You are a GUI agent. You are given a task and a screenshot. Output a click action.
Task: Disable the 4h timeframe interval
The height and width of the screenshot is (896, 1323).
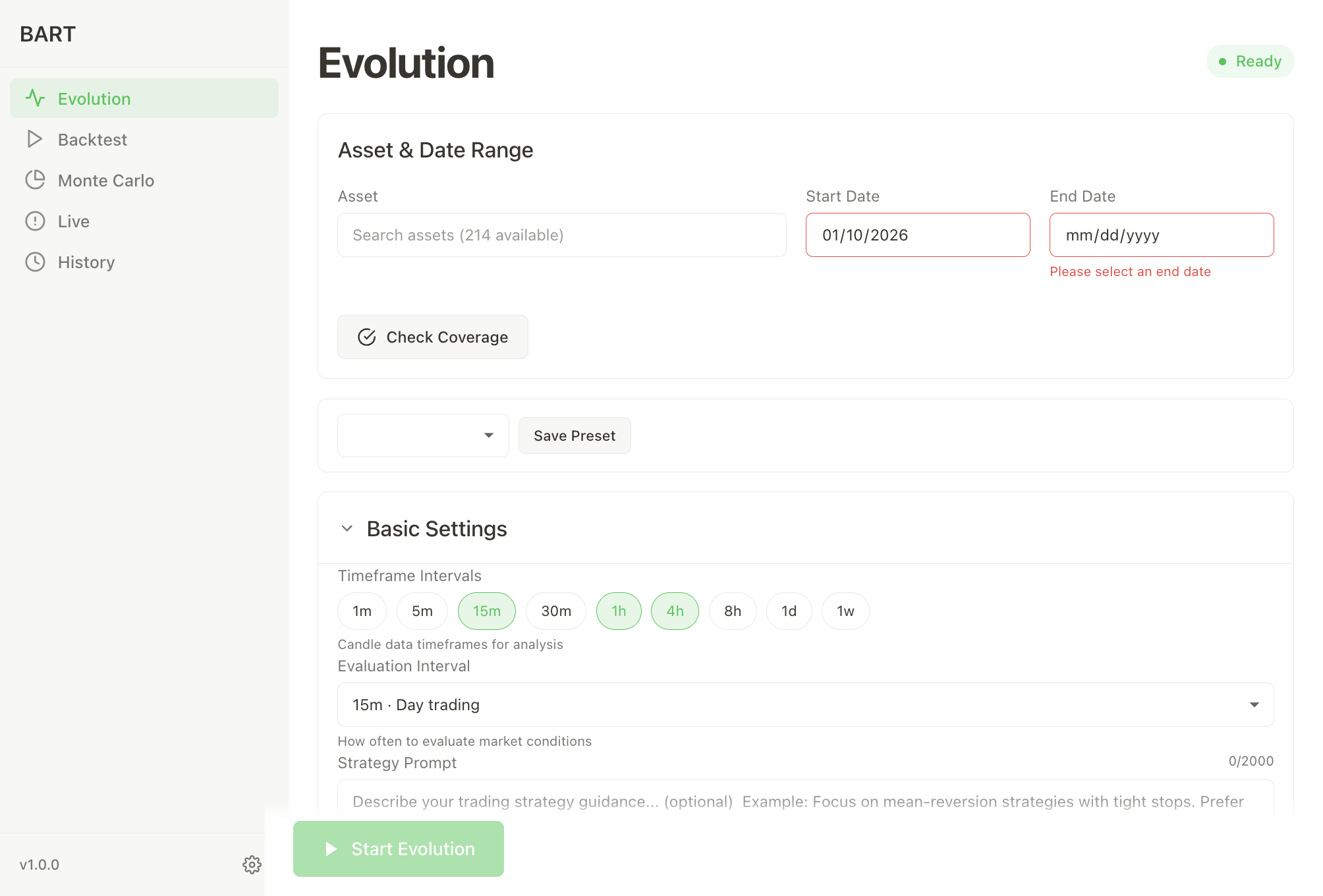click(675, 611)
